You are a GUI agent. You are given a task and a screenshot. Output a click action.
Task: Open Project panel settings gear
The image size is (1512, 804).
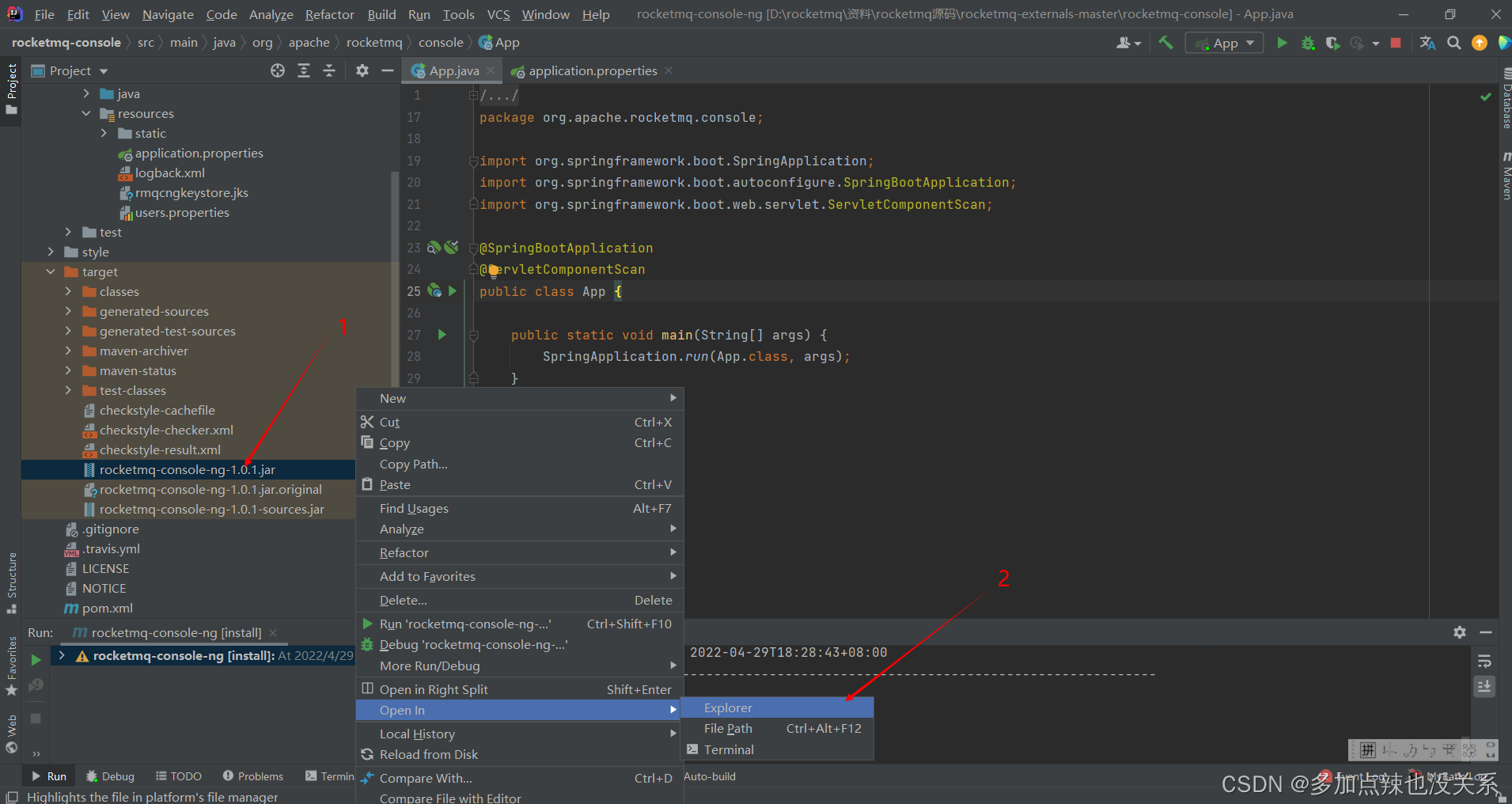coord(362,70)
